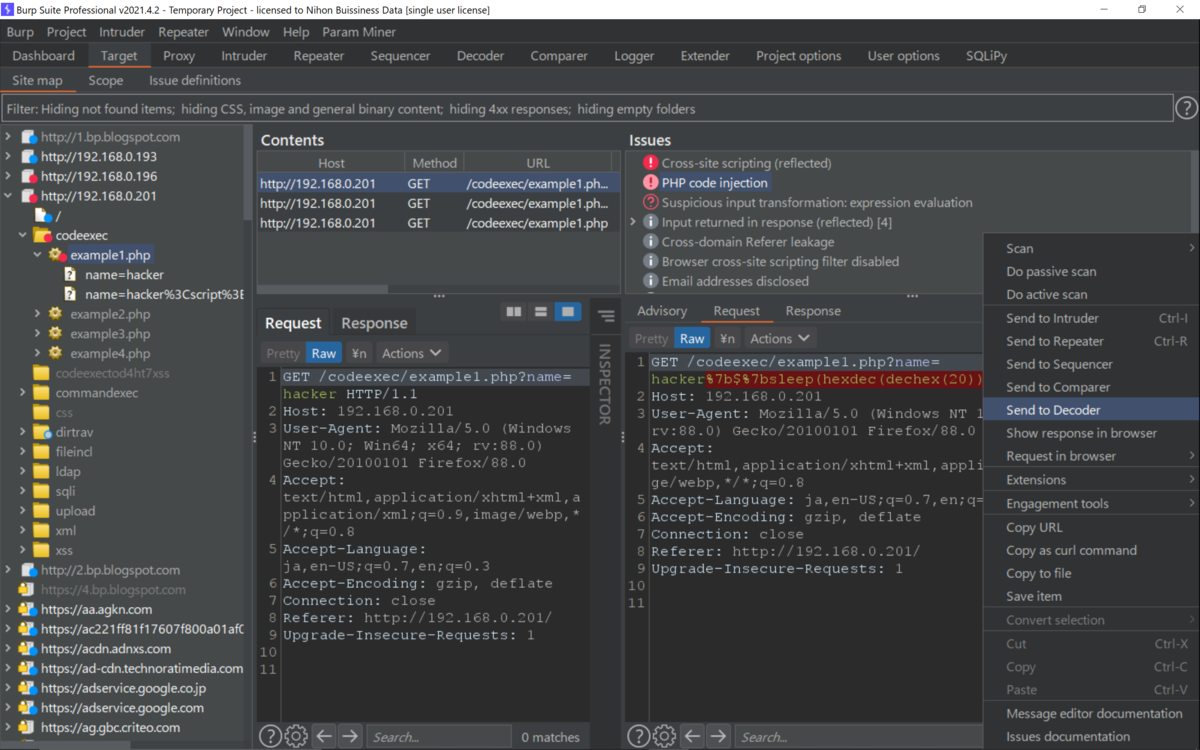This screenshot has height=750, width=1200.
Task: Switch to the Proxy tab
Action: coord(179,56)
